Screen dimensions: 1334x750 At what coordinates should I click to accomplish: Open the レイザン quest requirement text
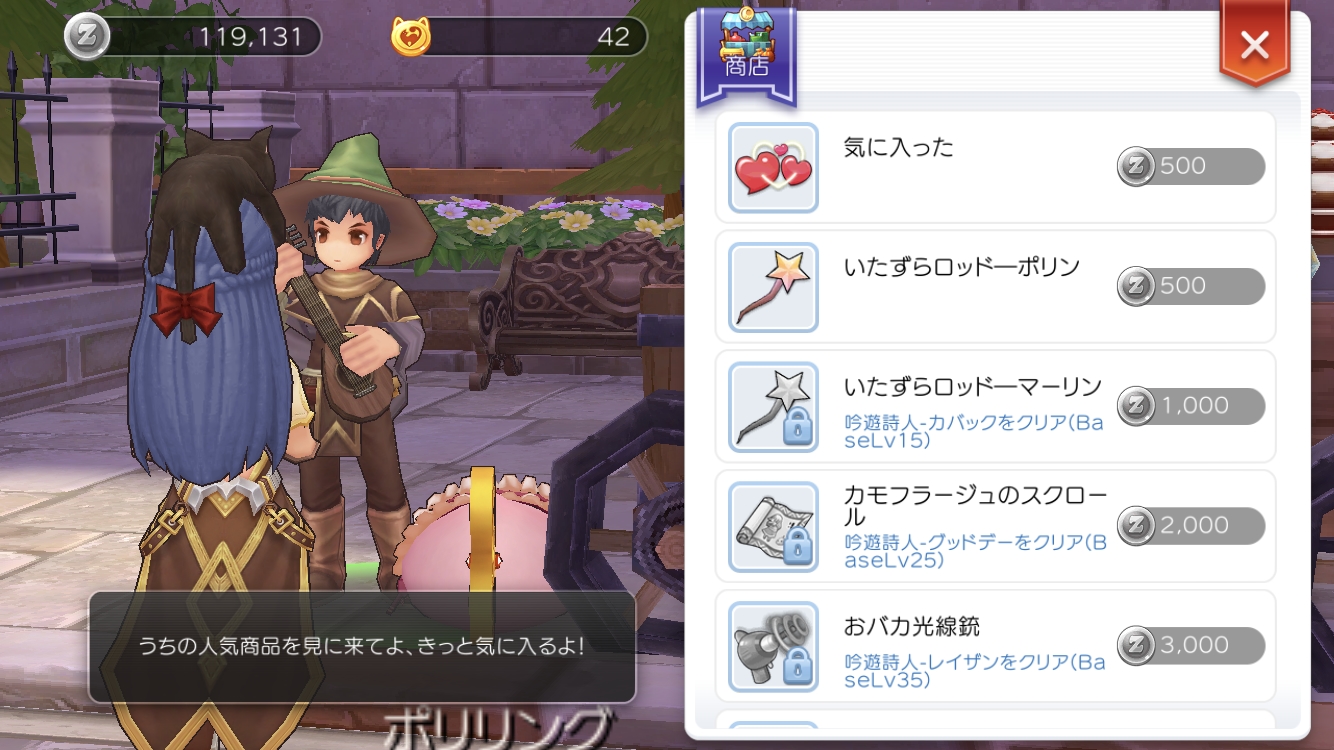(x=976, y=671)
